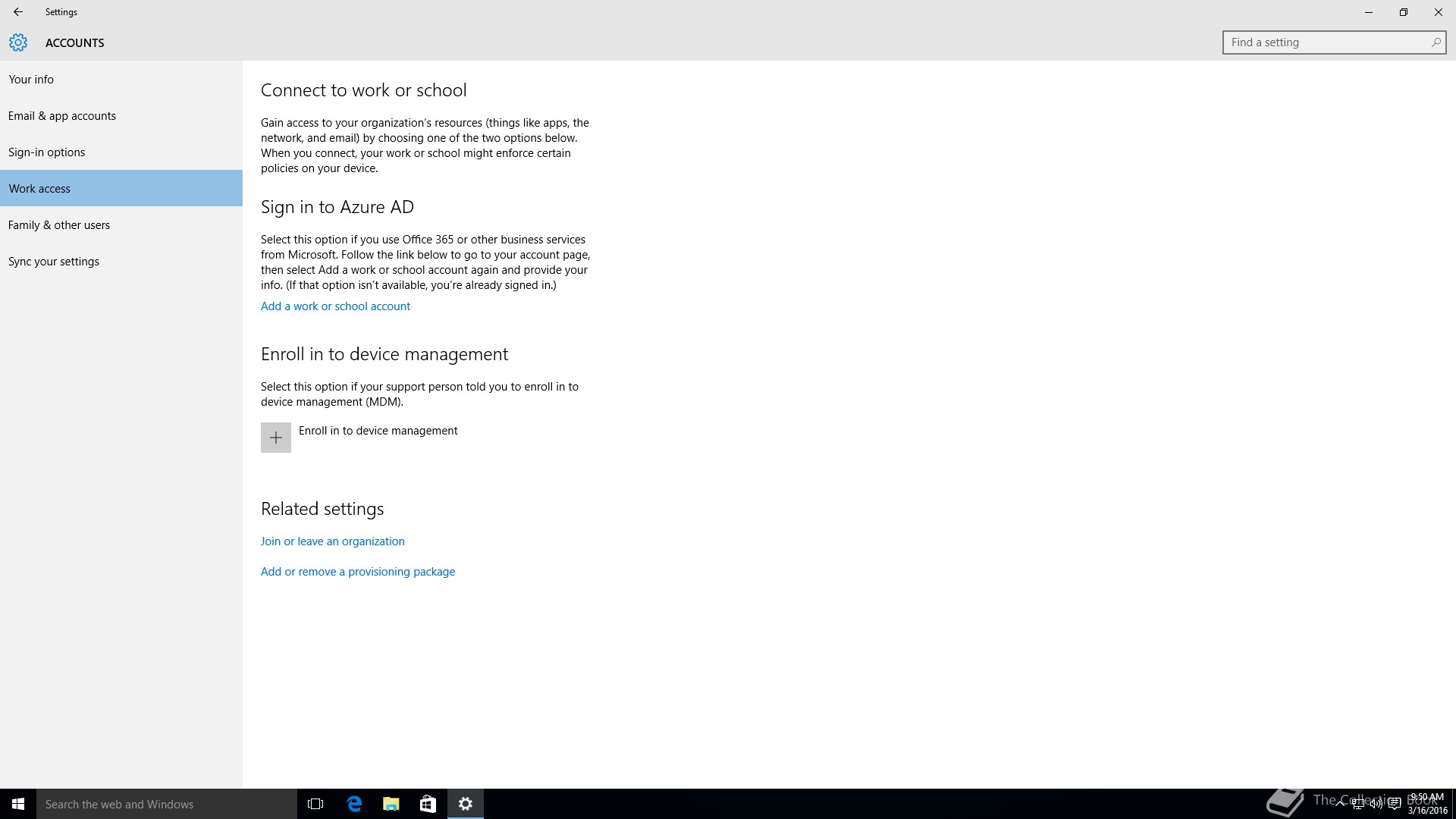Open Task View from taskbar
This screenshot has width=1456, height=819.
(315, 804)
